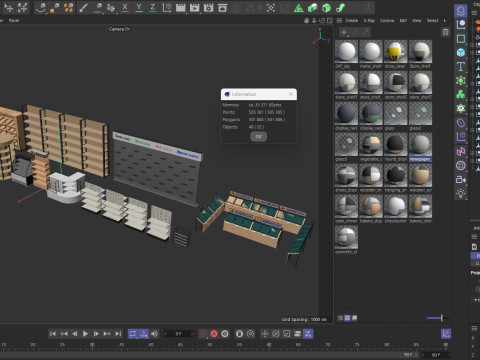Image resolution: width=480 pixels, height=360 pixels.
Task: Open Render View clapperboard icon
Action: coord(181,7)
